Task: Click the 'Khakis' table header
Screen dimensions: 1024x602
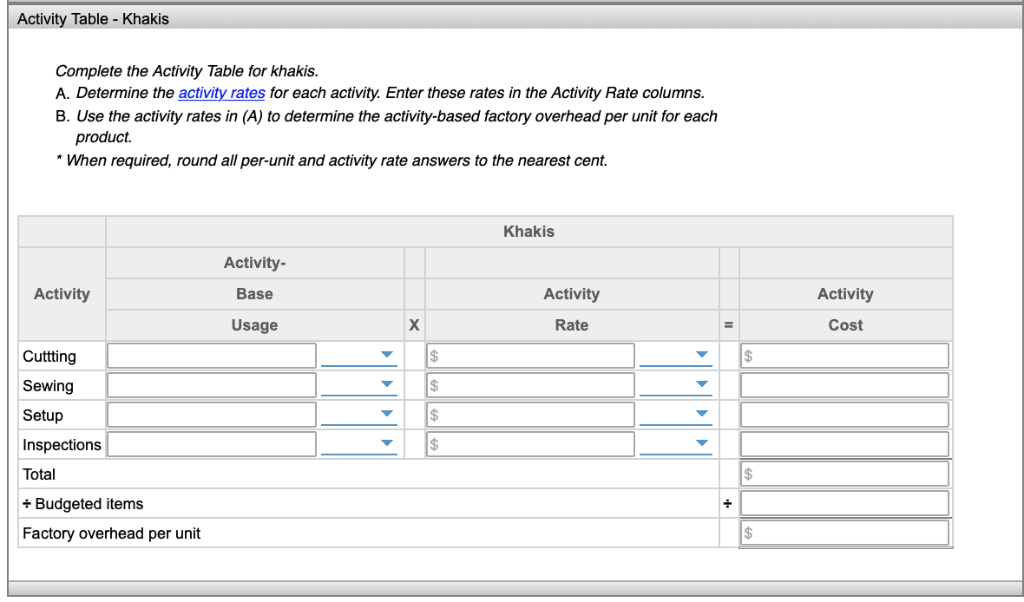Action: [x=528, y=231]
